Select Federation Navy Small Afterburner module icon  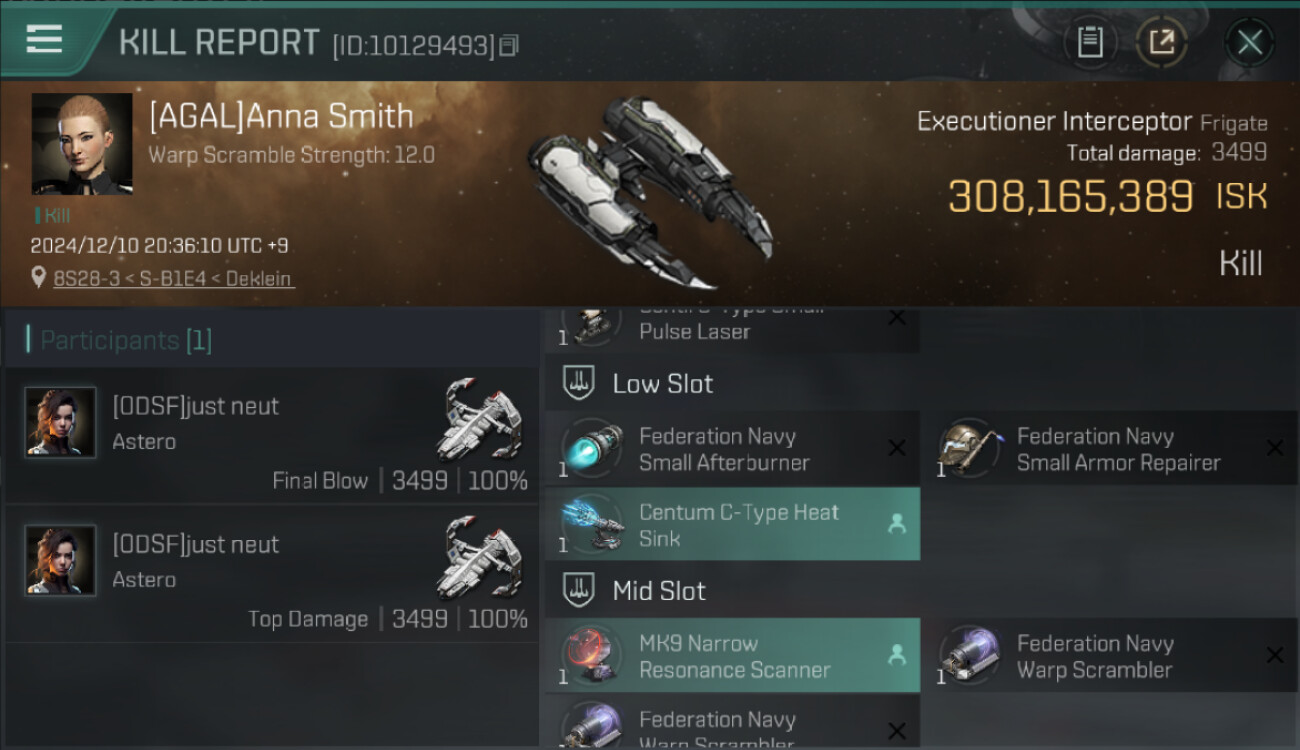592,449
